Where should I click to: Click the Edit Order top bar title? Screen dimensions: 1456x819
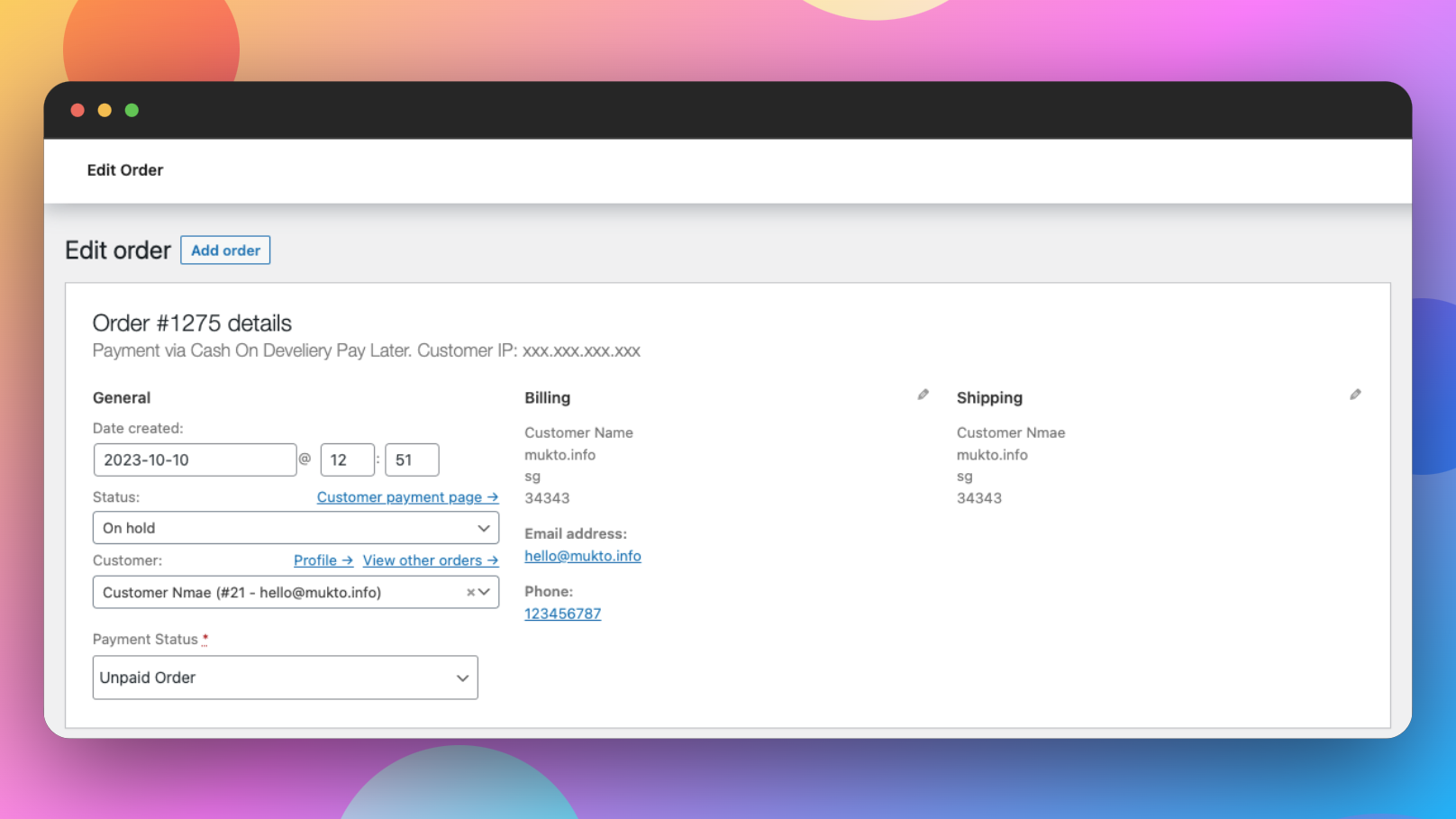(x=125, y=170)
